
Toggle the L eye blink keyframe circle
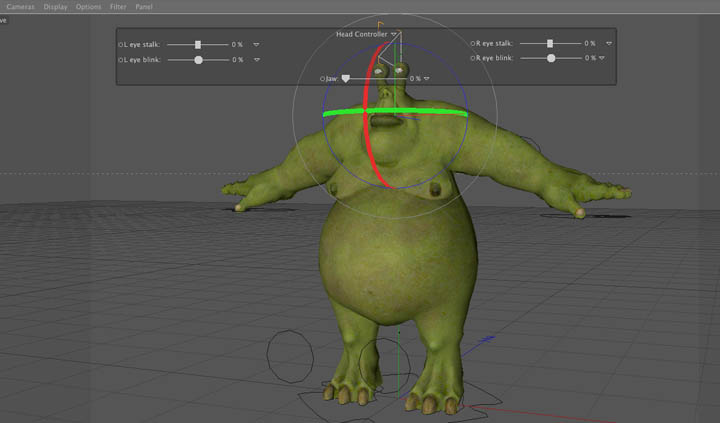[x=121, y=60]
